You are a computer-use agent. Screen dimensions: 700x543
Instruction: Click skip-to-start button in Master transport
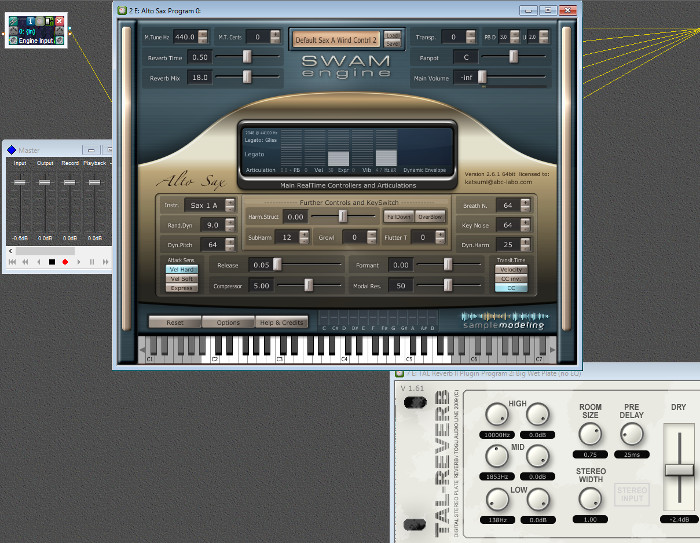pos(12,262)
